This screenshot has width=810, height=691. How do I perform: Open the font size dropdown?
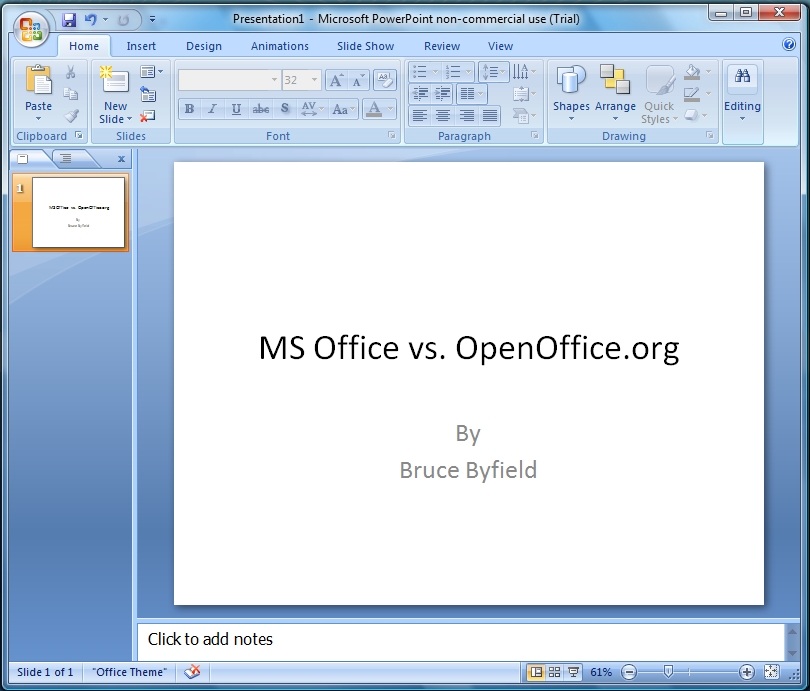point(313,78)
